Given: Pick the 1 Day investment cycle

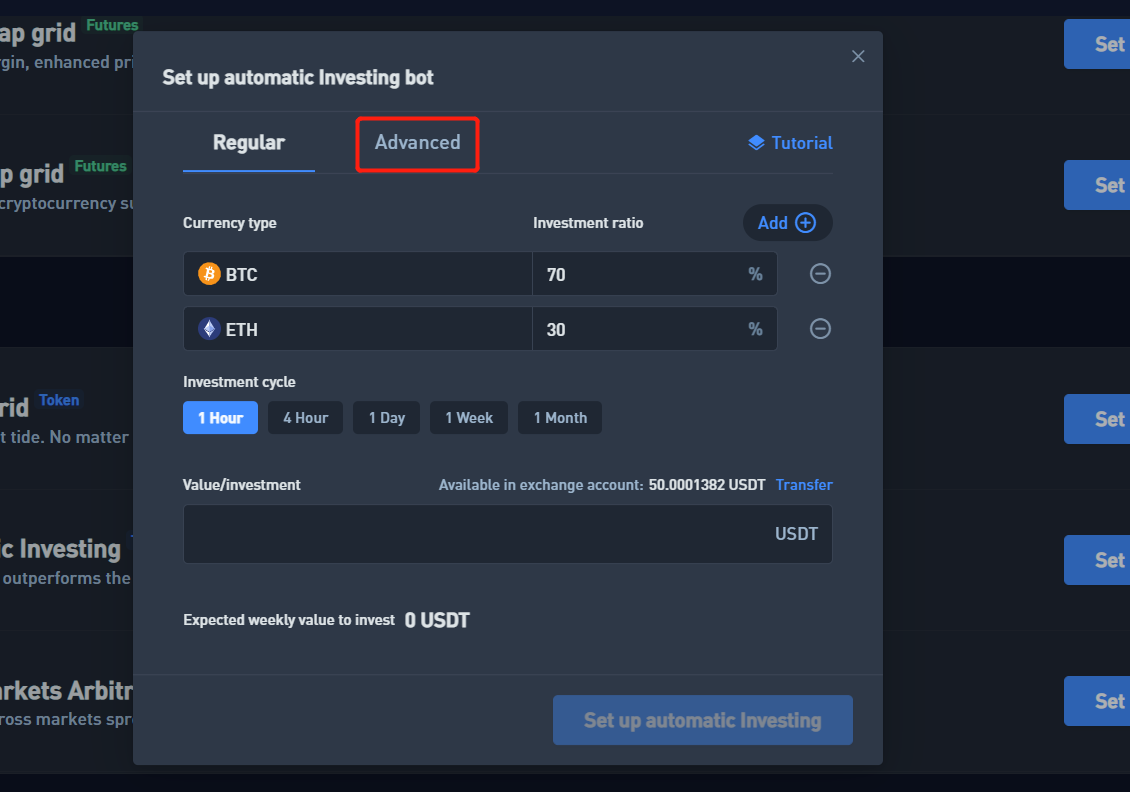Looking at the screenshot, I should pos(386,418).
